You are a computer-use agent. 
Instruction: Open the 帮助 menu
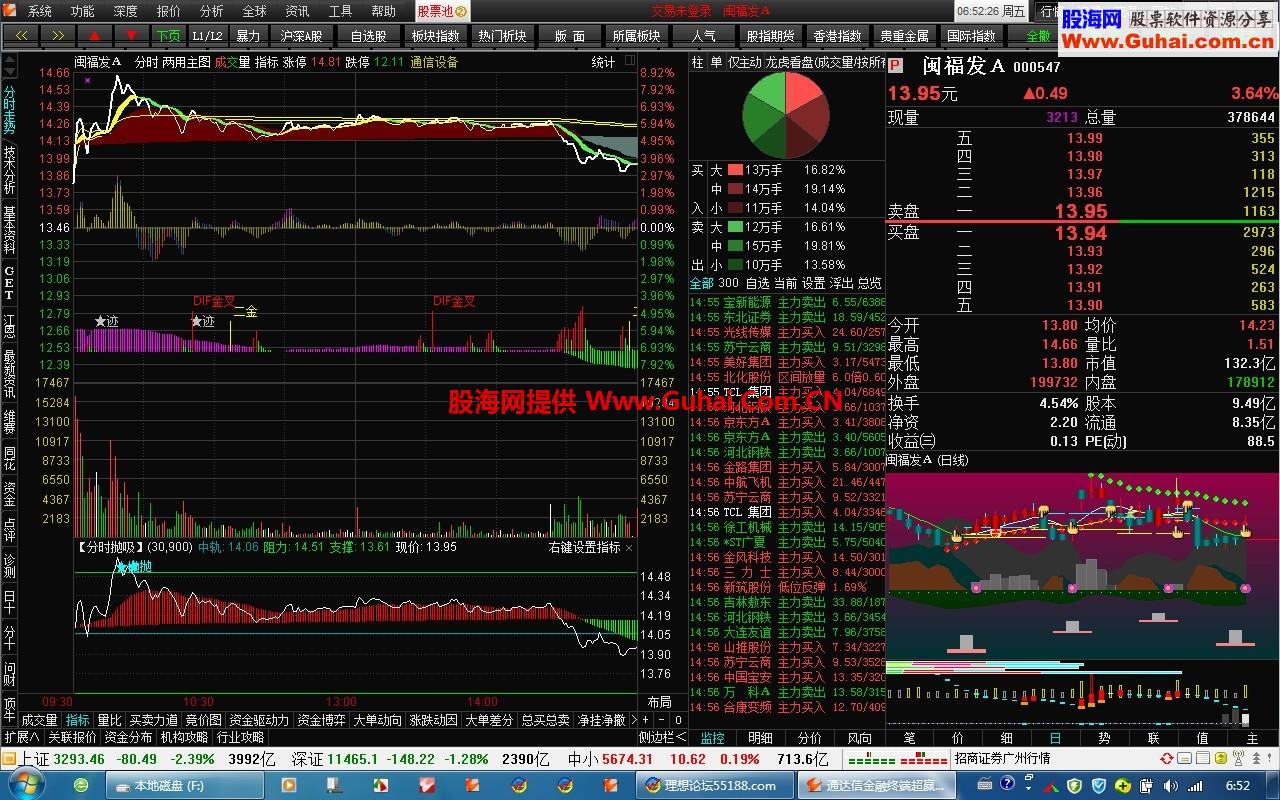[383, 11]
